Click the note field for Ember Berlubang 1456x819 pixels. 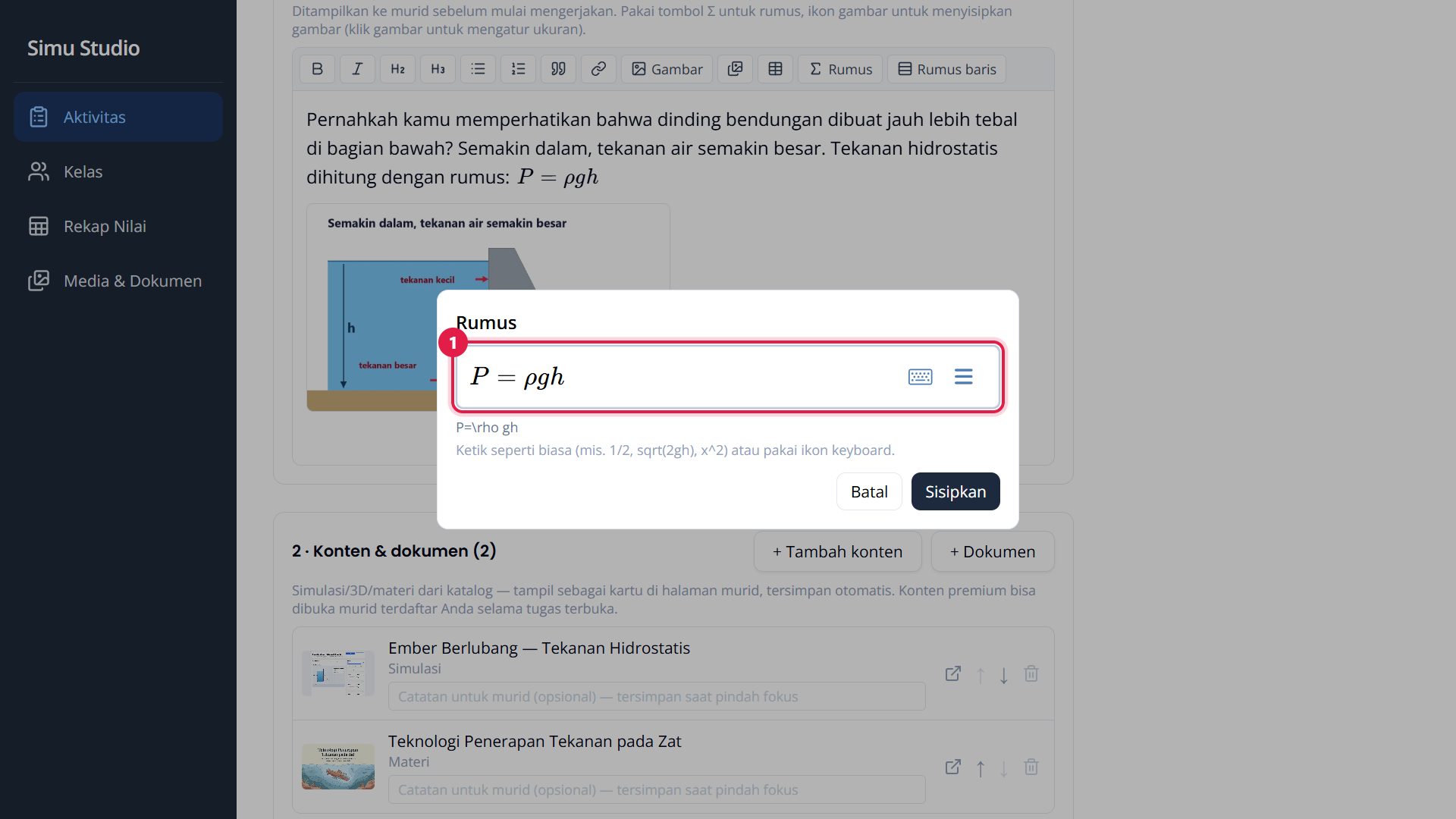click(x=657, y=696)
